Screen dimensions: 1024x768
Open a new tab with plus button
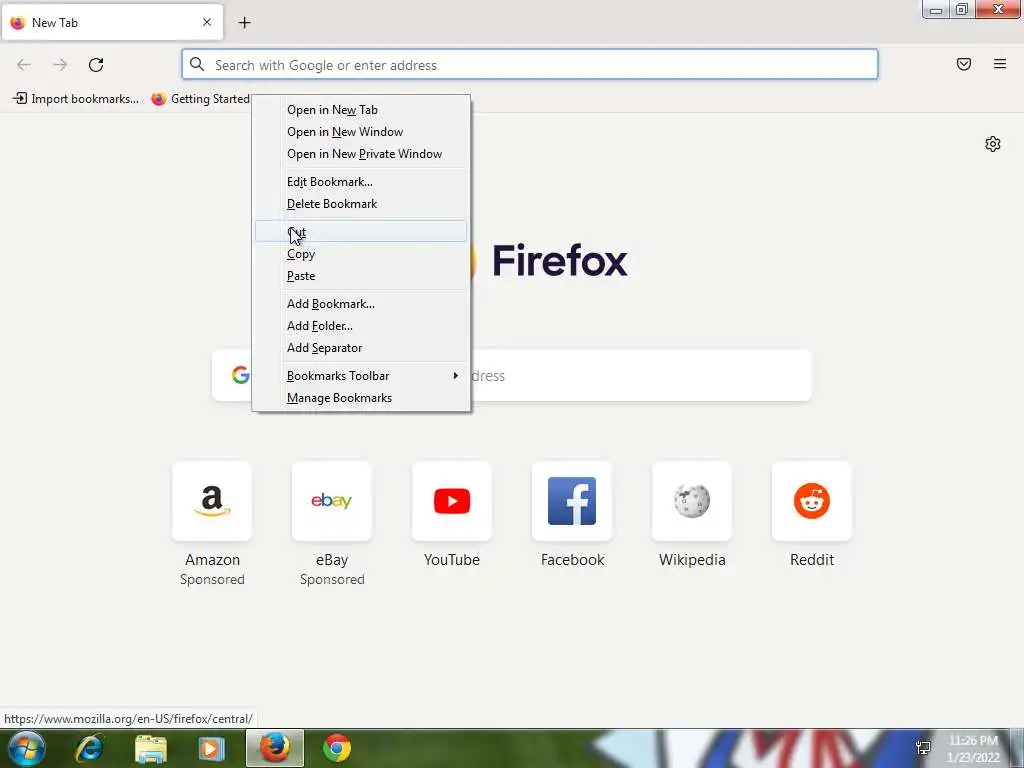(x=244, y=23)
